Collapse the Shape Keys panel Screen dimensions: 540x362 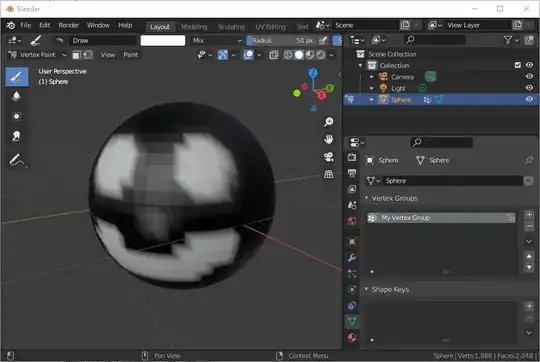pos(366,289)
